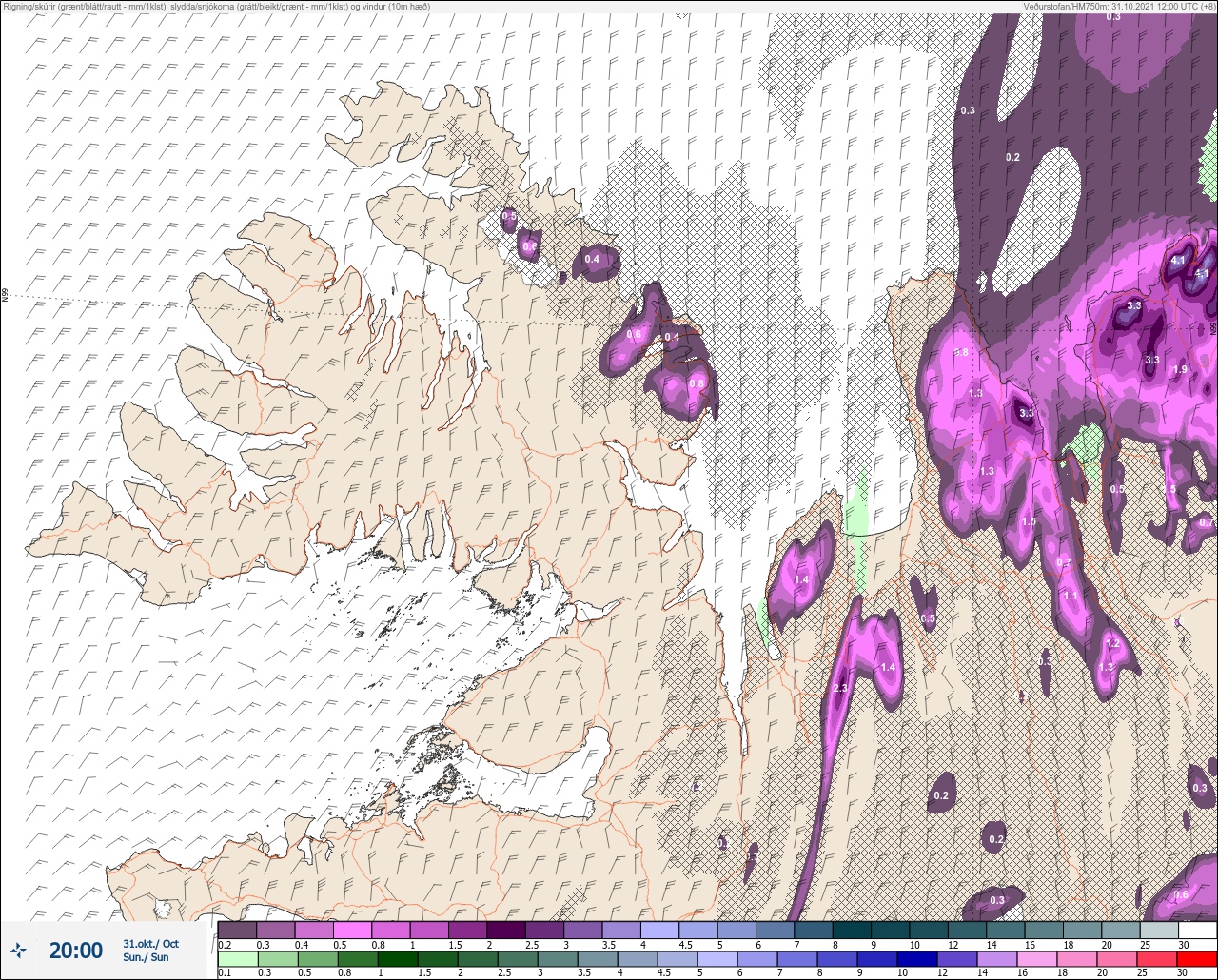Select the darkest purple 2 swatch in upper legend
1218x980 pixels.
[x=506, y=930]
